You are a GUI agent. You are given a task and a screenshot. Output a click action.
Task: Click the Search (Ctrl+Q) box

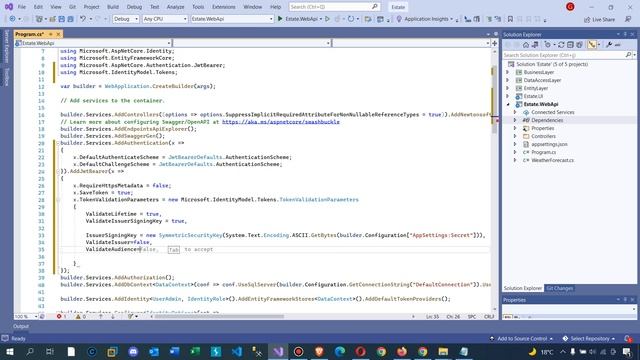coord(334,7)
